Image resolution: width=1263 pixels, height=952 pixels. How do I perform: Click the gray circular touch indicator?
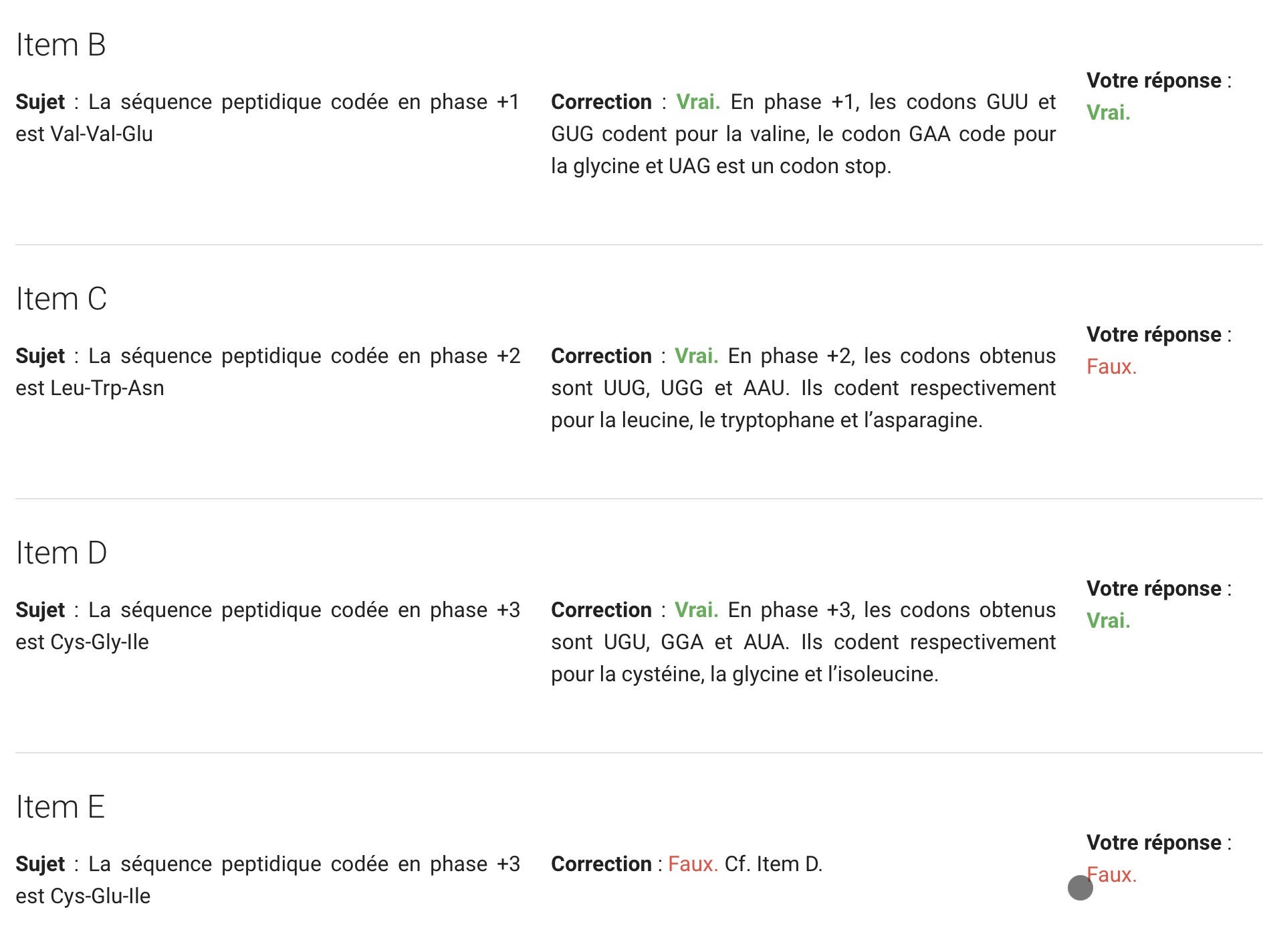point(1080,888)
